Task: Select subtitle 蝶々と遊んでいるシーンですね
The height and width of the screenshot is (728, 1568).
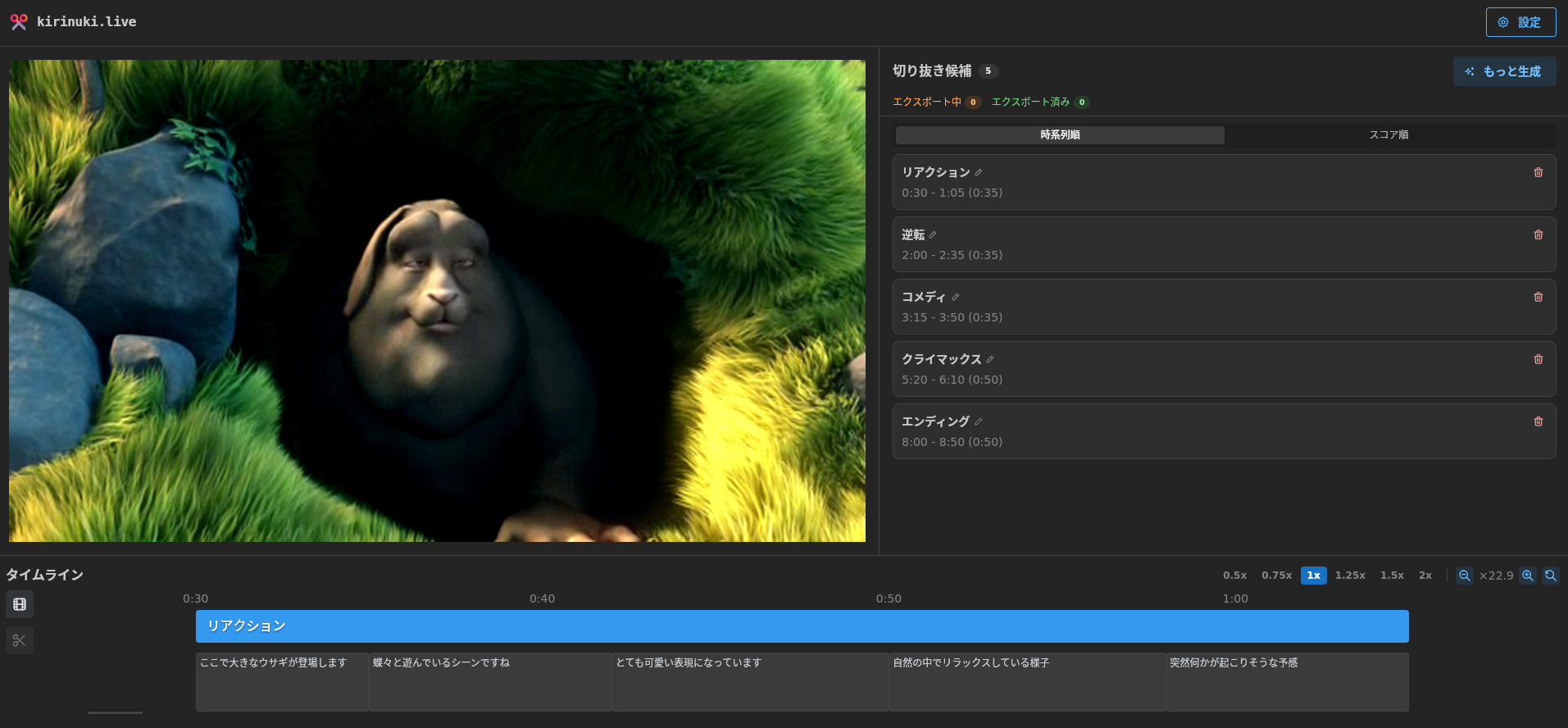Action: (x=490, y=681)
